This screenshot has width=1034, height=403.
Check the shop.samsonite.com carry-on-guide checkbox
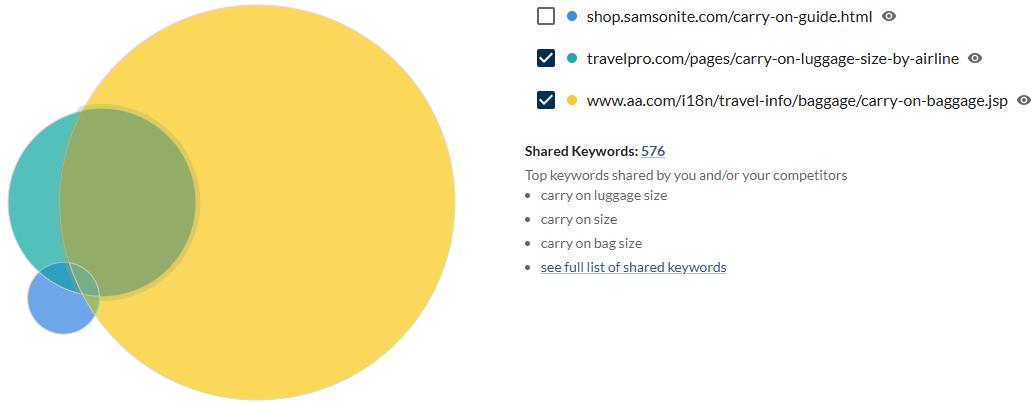545,16
